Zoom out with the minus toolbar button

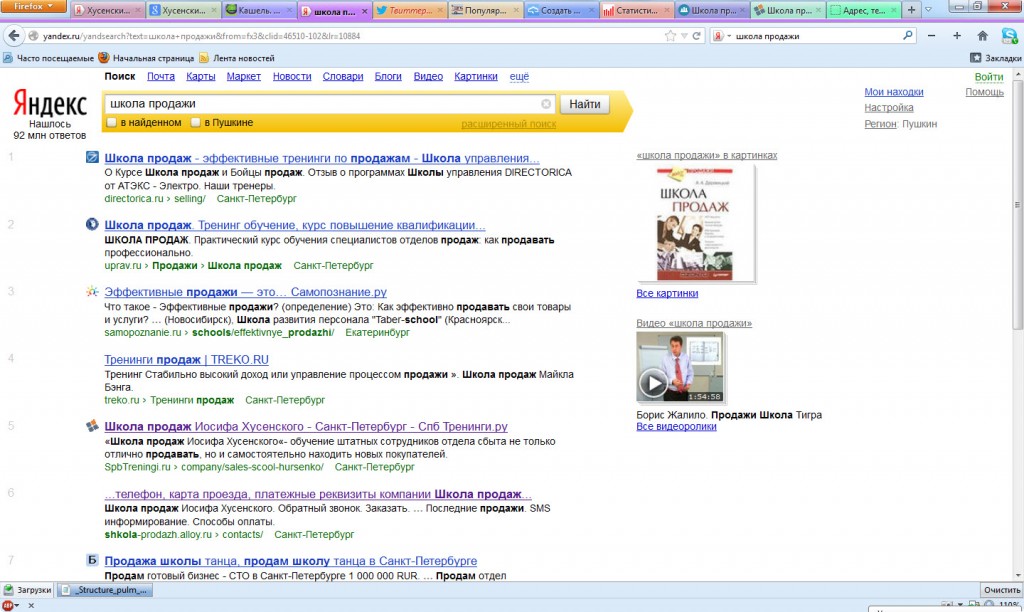pyautogui.click(x=931, y=36)
